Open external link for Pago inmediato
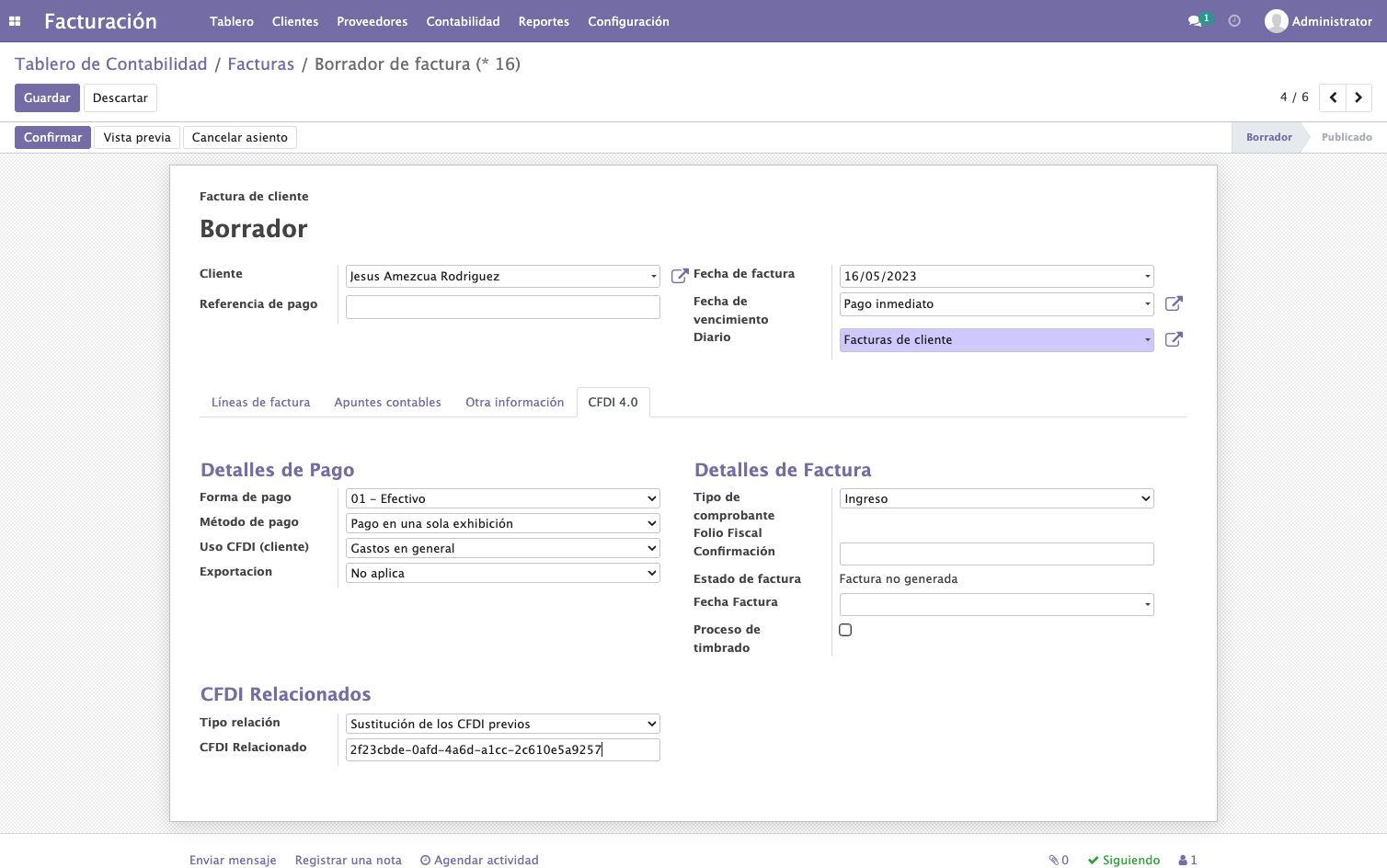Screen dimensions: 1387x868 [1174, 303]
